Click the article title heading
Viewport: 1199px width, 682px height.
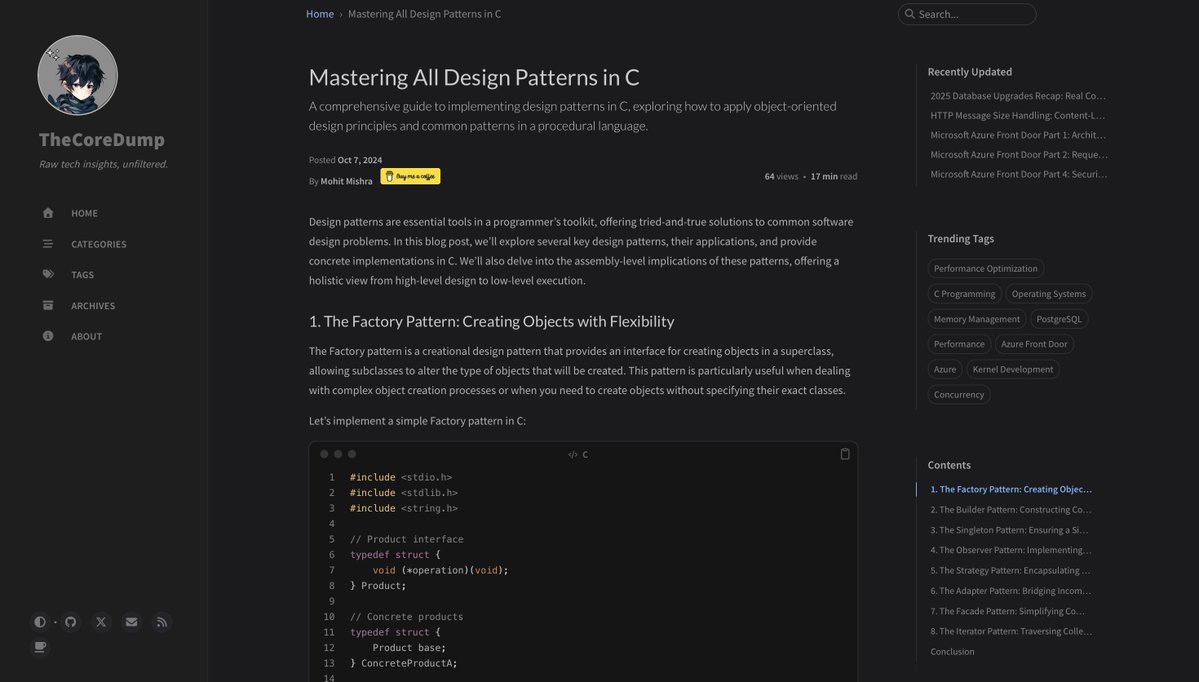474,77
